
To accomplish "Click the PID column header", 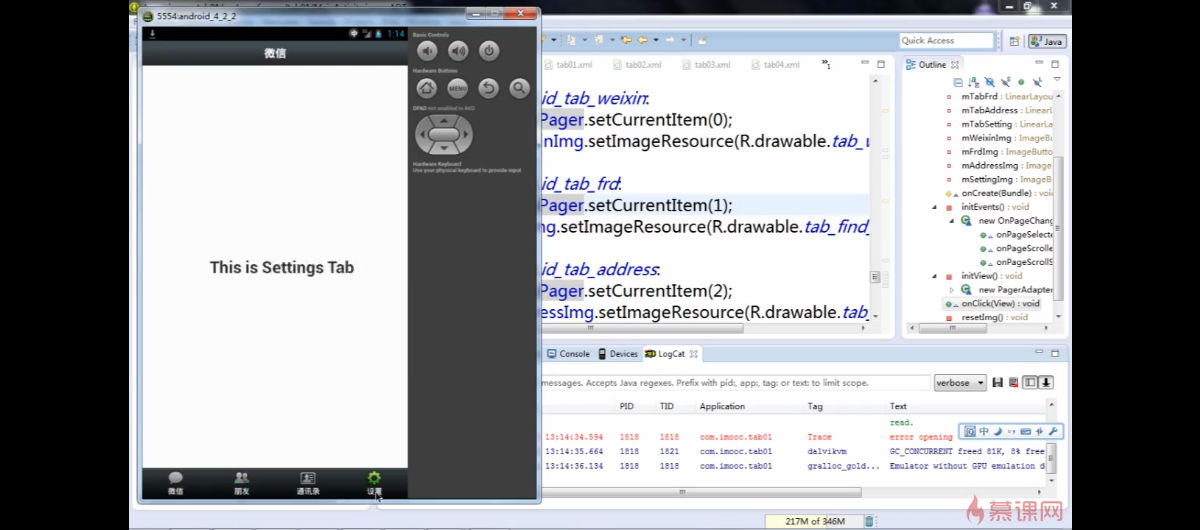I will pos(627,406).
